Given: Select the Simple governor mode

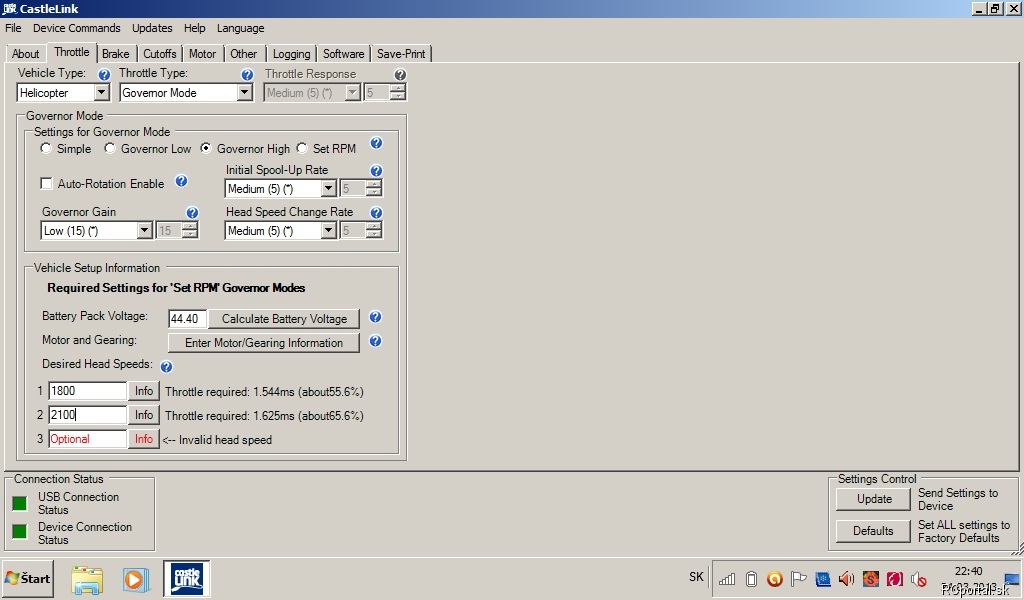Looking at the screenshot, I should (46, 148).
